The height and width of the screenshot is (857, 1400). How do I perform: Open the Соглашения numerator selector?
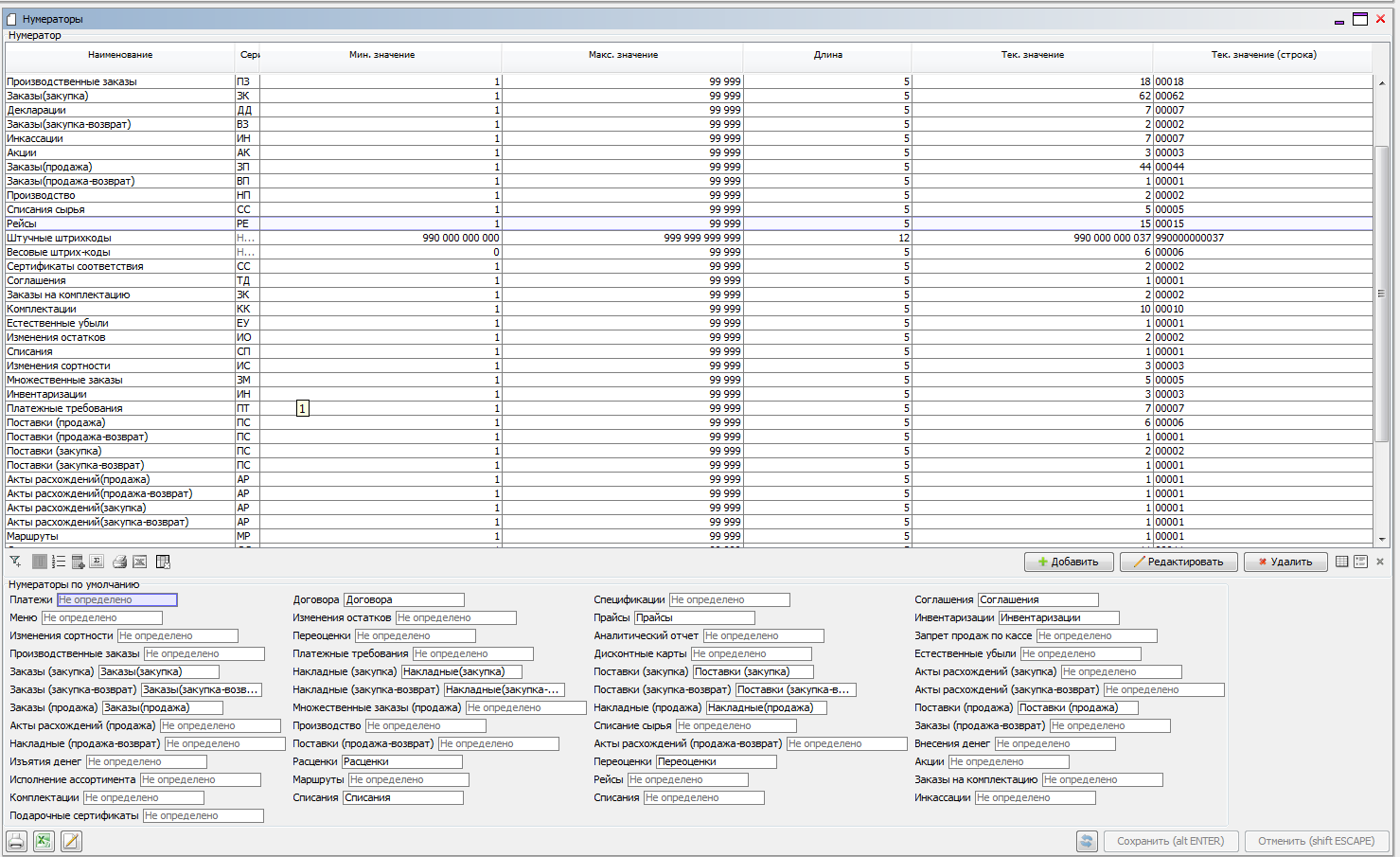[1037, 599]
